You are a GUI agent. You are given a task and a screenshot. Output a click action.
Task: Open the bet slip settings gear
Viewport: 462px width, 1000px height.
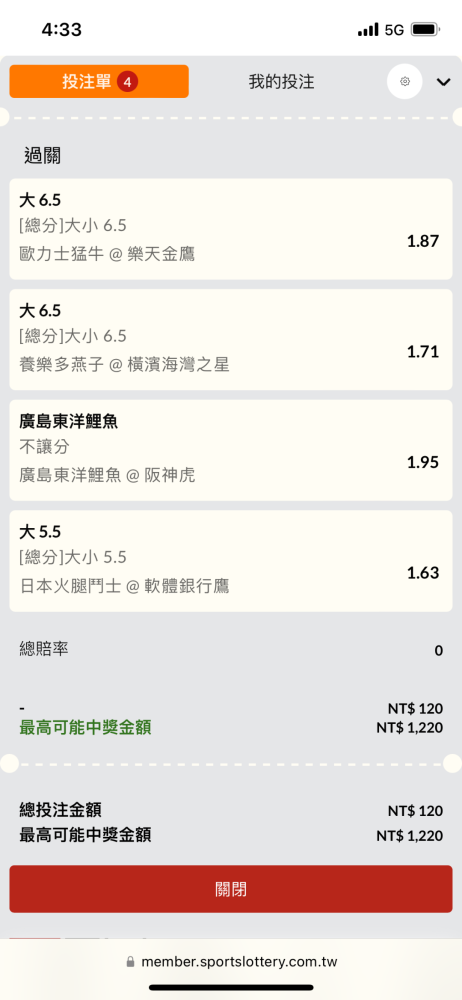click(405, 82)
